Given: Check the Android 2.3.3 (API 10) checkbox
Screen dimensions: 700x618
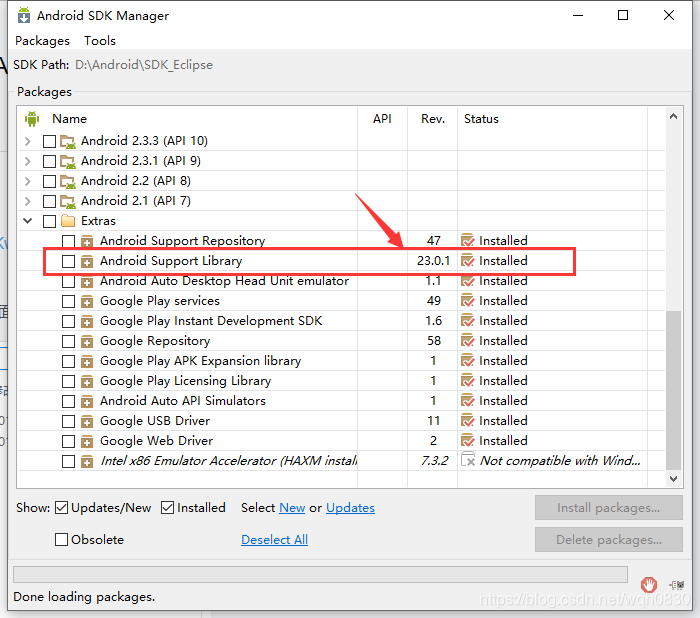Looking at the screenshot, I should (49, 142).
